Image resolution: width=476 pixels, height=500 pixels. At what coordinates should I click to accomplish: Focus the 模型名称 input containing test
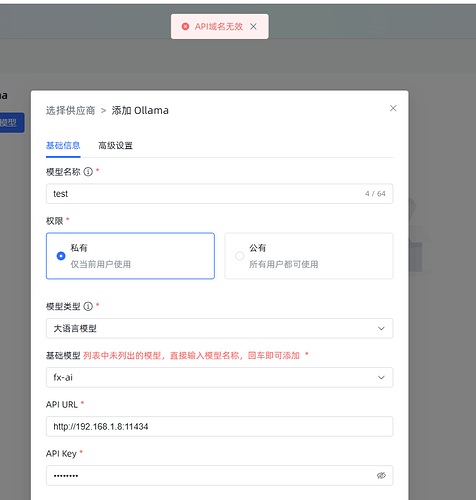tap(219, 194)
